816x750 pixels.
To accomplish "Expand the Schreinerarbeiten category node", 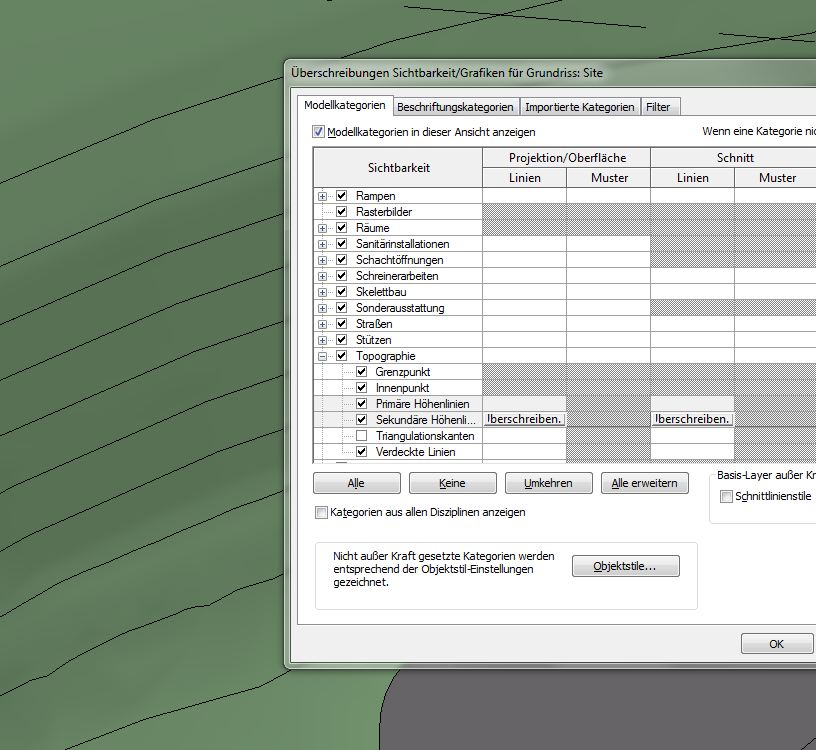I will (323, 276).
